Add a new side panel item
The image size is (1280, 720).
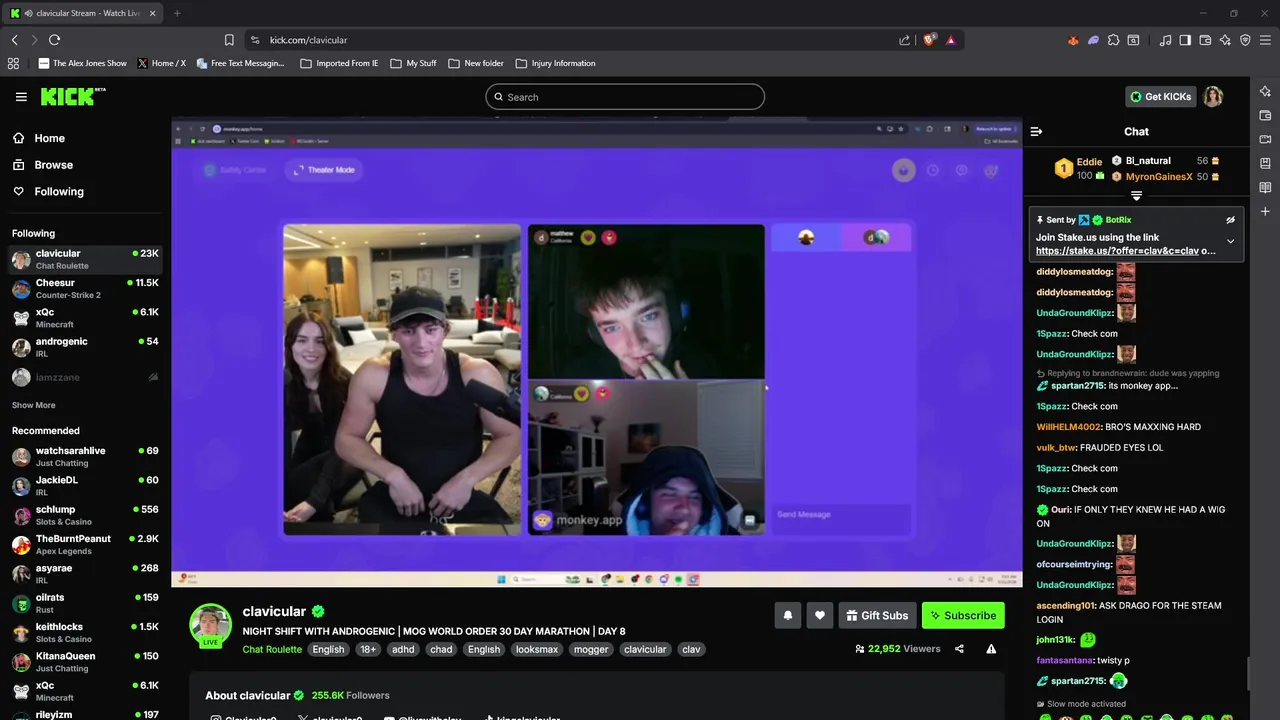1265,211
